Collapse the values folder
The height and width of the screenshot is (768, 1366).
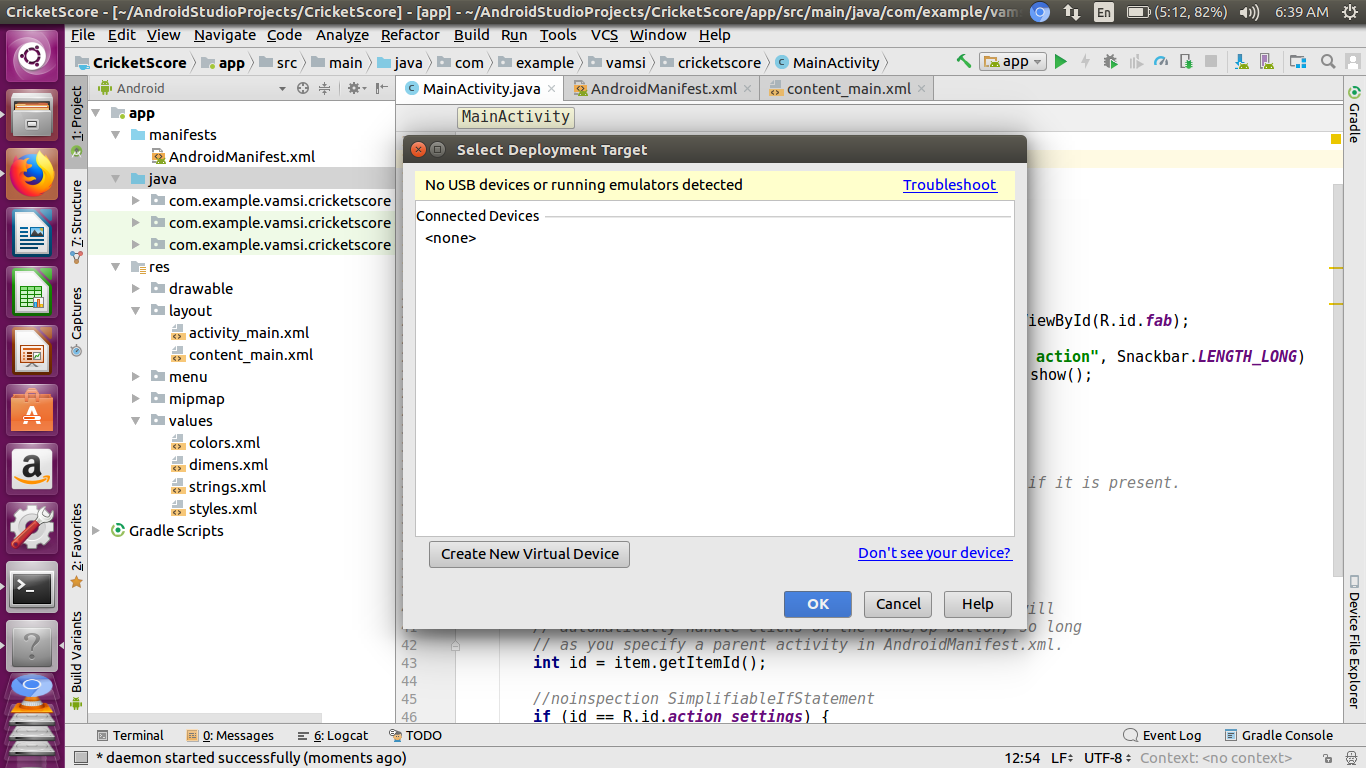point(136,421)
